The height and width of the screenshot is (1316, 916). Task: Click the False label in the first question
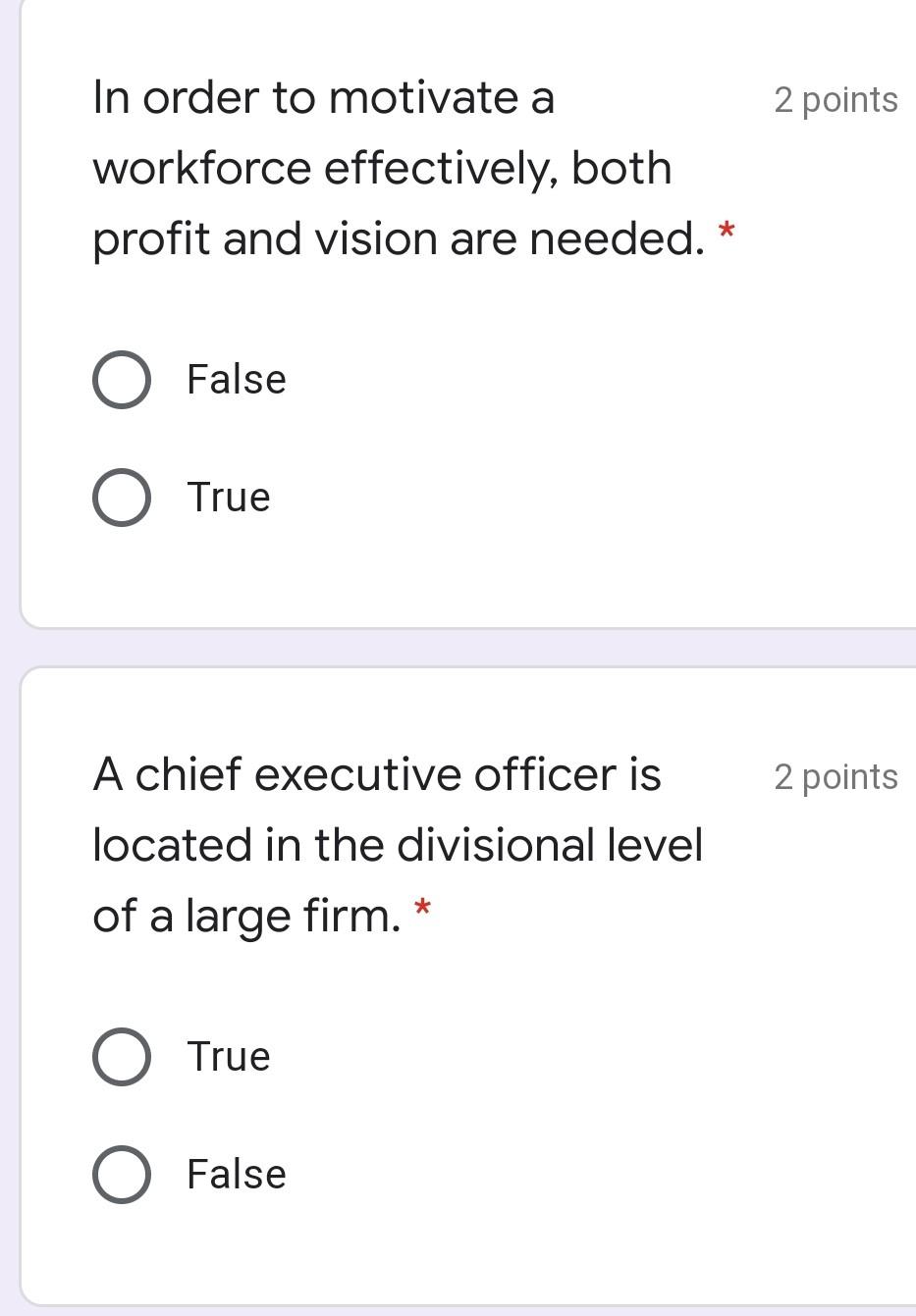point(235,379)
